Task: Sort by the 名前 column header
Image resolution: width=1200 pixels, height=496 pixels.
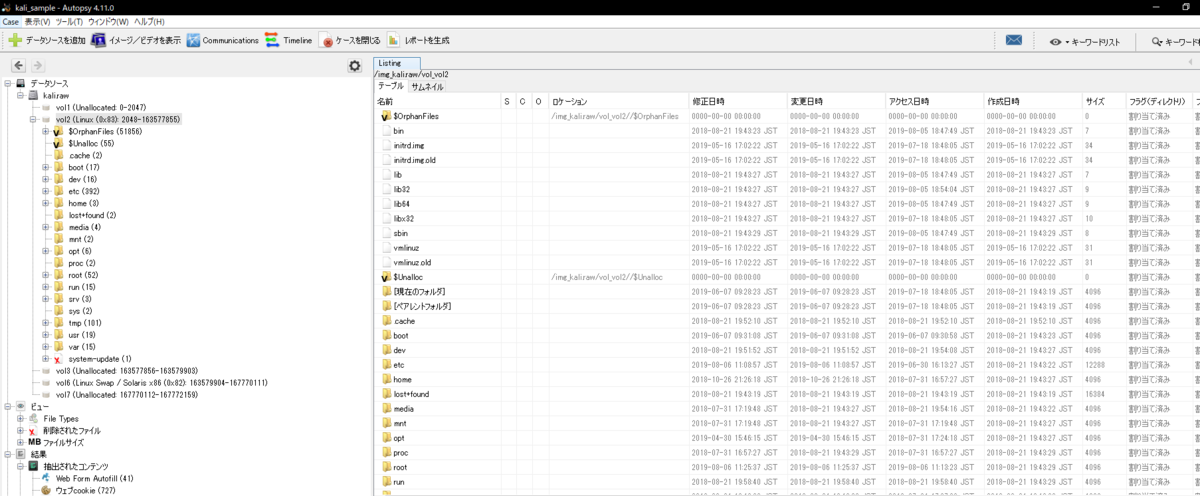Action: pyautogui.click(x=436, y=102)
